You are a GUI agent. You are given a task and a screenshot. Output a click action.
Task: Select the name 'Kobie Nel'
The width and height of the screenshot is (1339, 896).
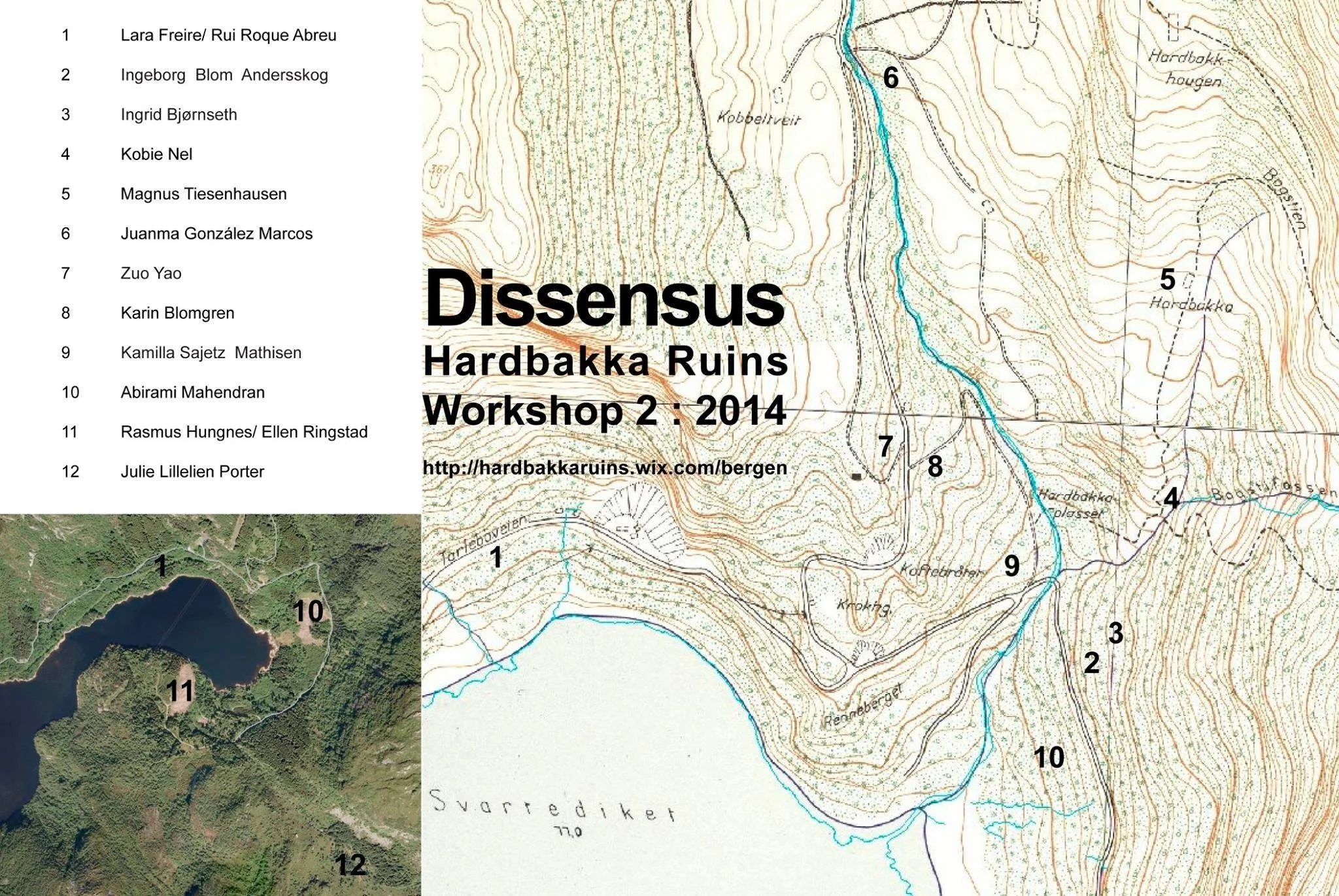[x=156, y=154]
